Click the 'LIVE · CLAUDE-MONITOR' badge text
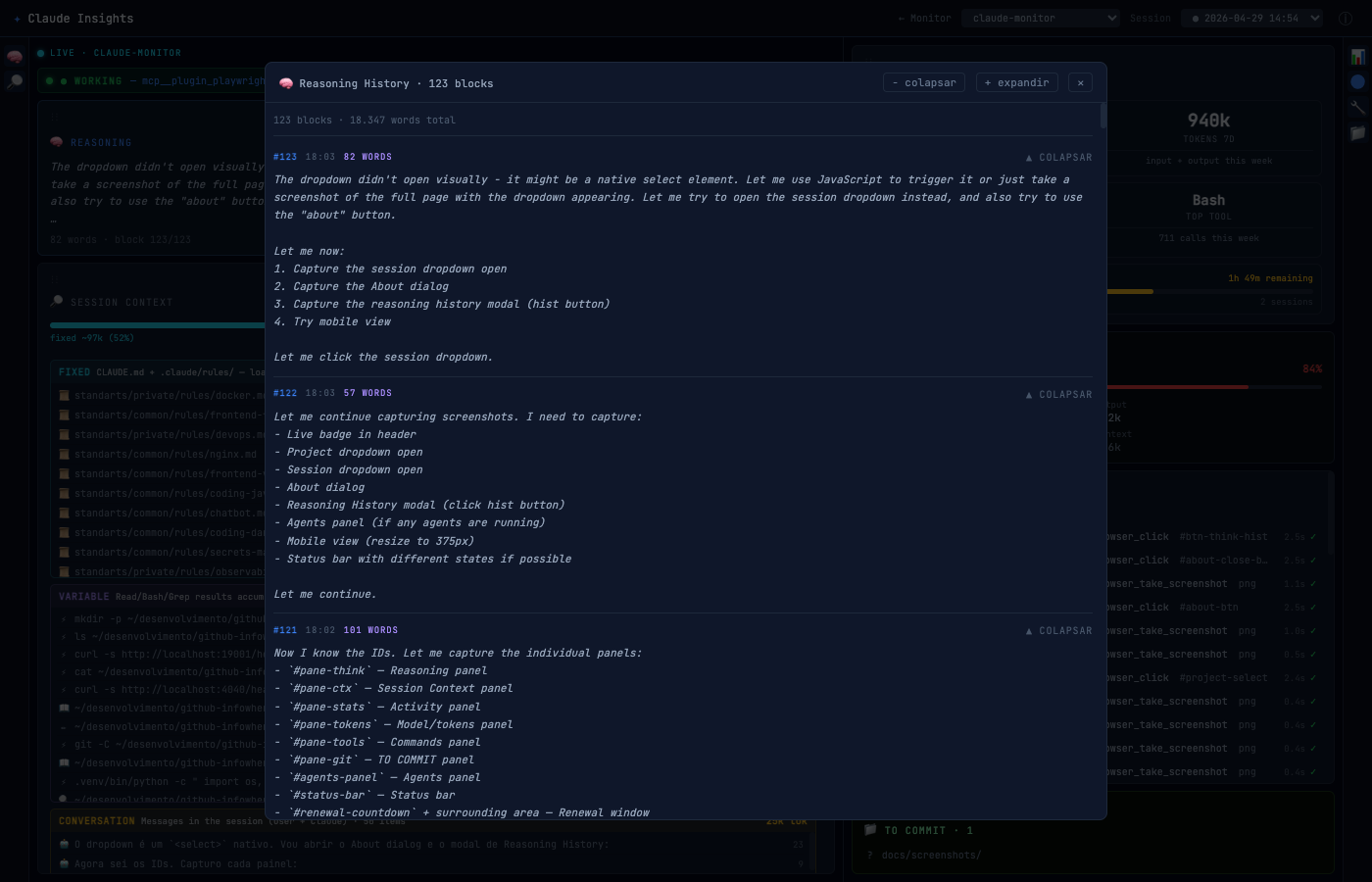Screen dimensions: 1372x882 (x=116, y=53)
